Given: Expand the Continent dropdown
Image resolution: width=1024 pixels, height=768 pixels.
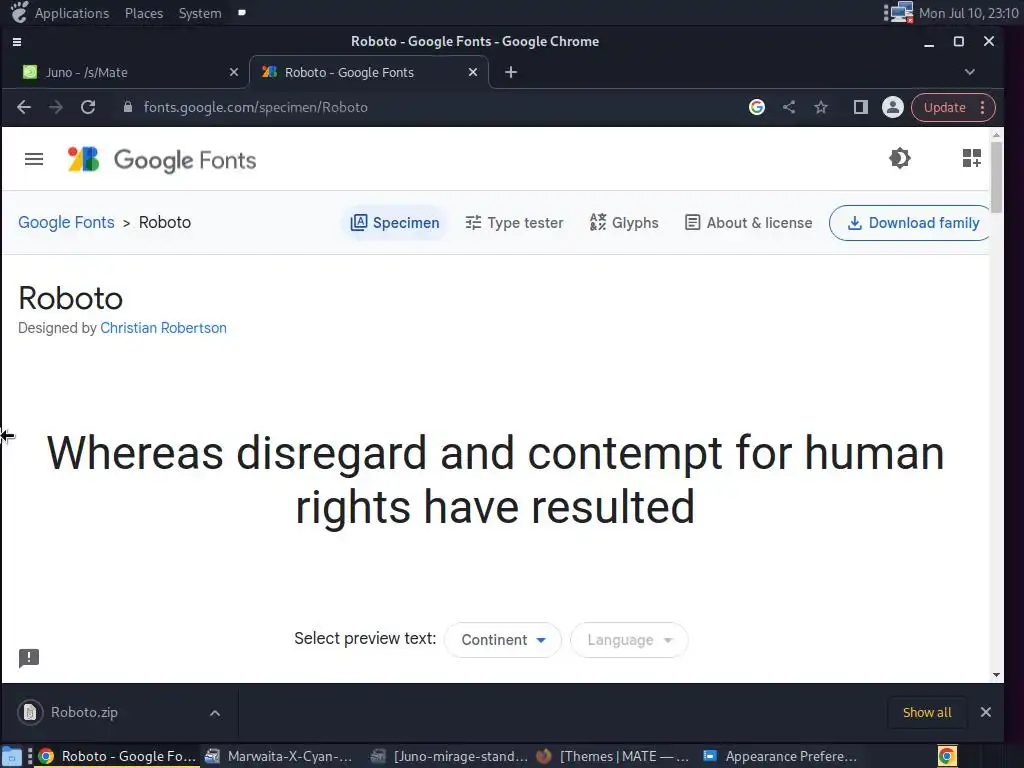Looking at the screenshot, I should [503, 640].
